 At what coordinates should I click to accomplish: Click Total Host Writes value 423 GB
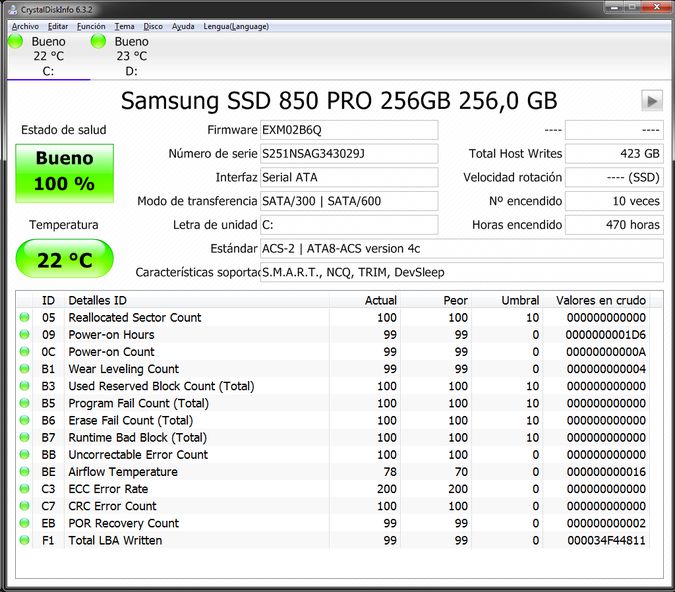[614, 154]
